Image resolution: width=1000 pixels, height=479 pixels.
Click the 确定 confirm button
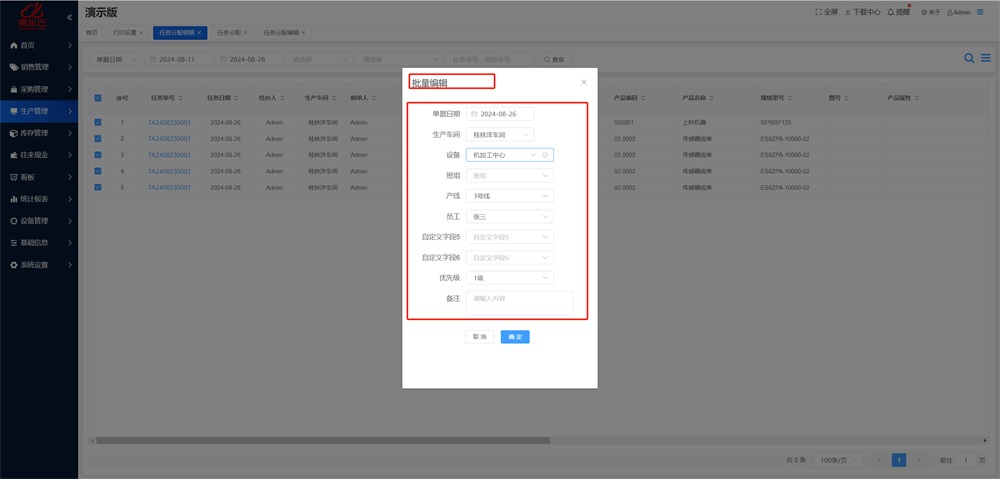click(515, 337)
